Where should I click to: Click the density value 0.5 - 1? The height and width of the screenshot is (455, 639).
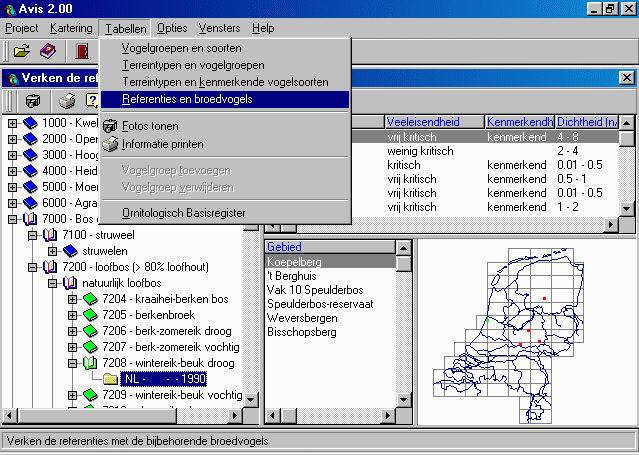coord(572,179)
